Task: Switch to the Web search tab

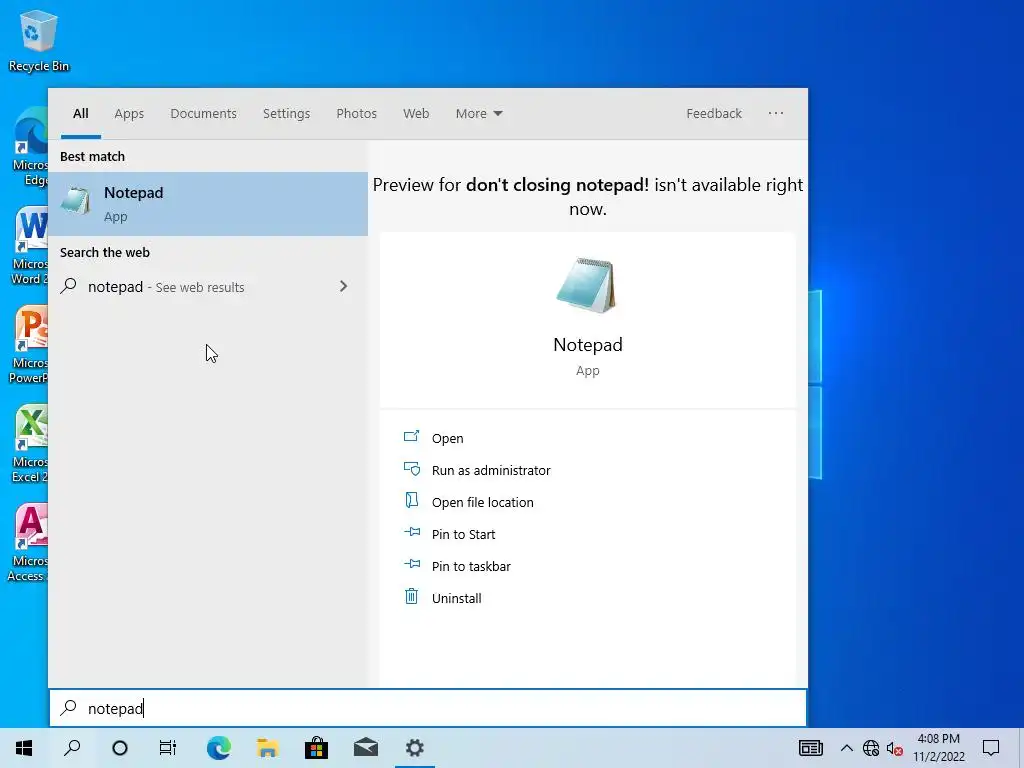Action: pos(416,114)
